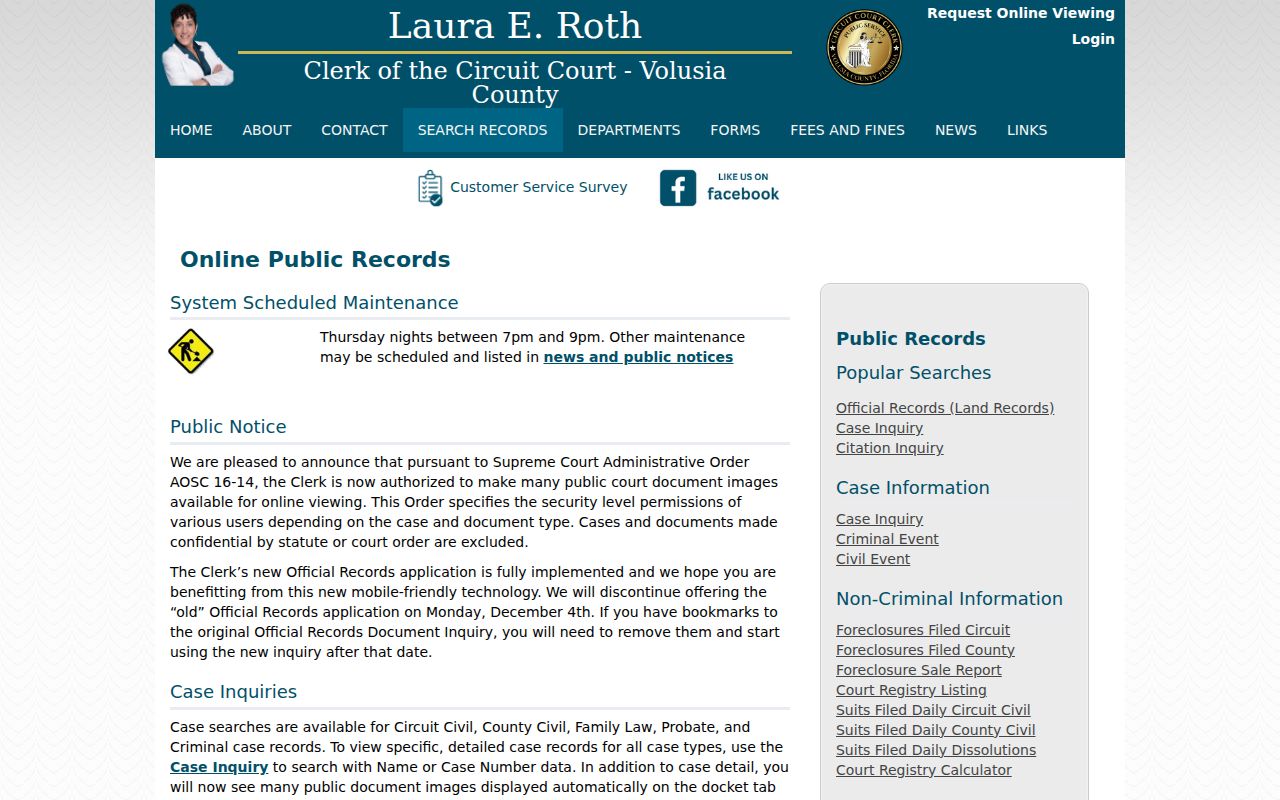Follow the news and public notices link
The image size is (1280, 800).
(x=638, y=357)
